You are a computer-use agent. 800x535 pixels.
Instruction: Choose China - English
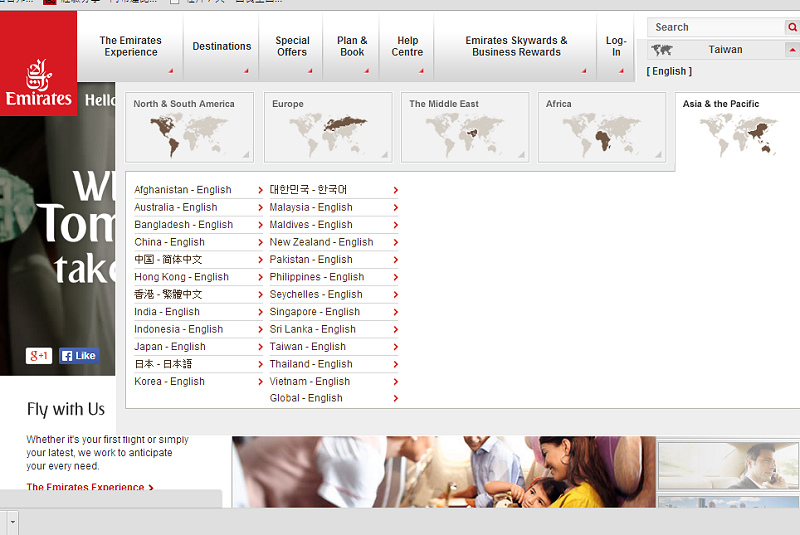click(169, 242)
